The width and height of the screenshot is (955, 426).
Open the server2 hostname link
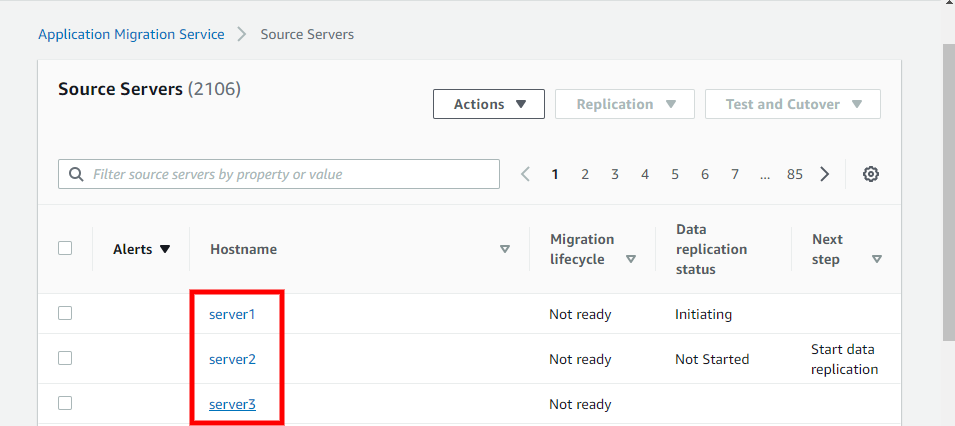(x=232, y=360)
